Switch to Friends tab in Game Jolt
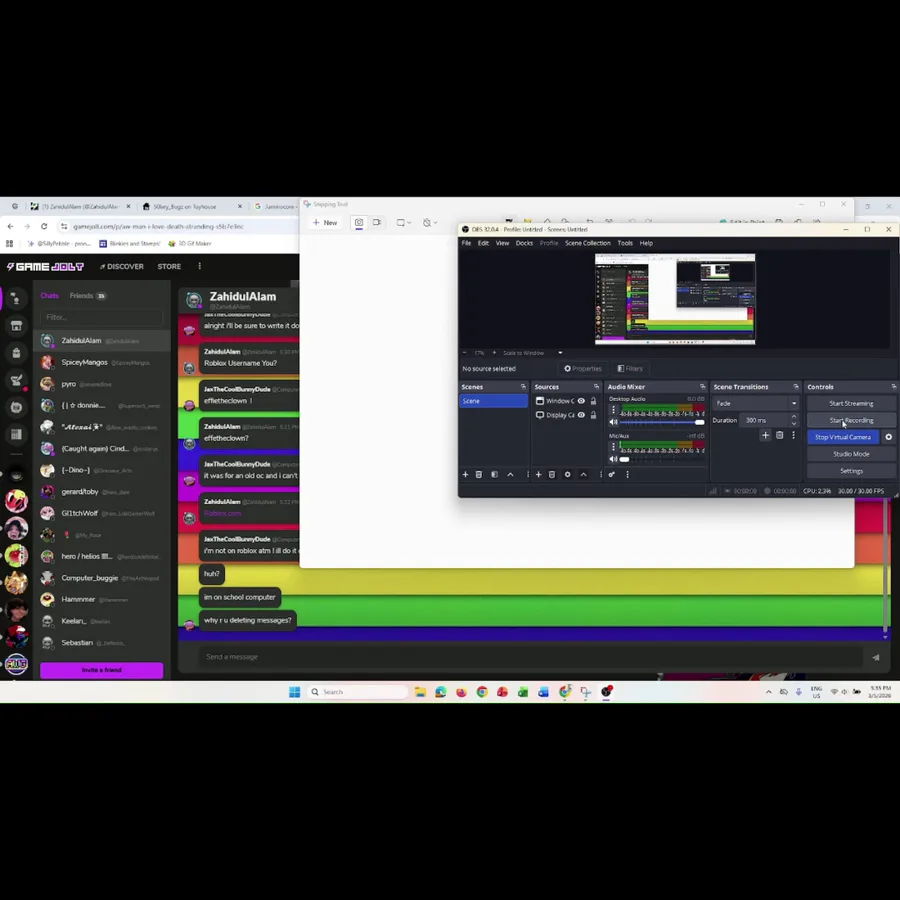This screenshot has height=900, width=900. [87, 296]
